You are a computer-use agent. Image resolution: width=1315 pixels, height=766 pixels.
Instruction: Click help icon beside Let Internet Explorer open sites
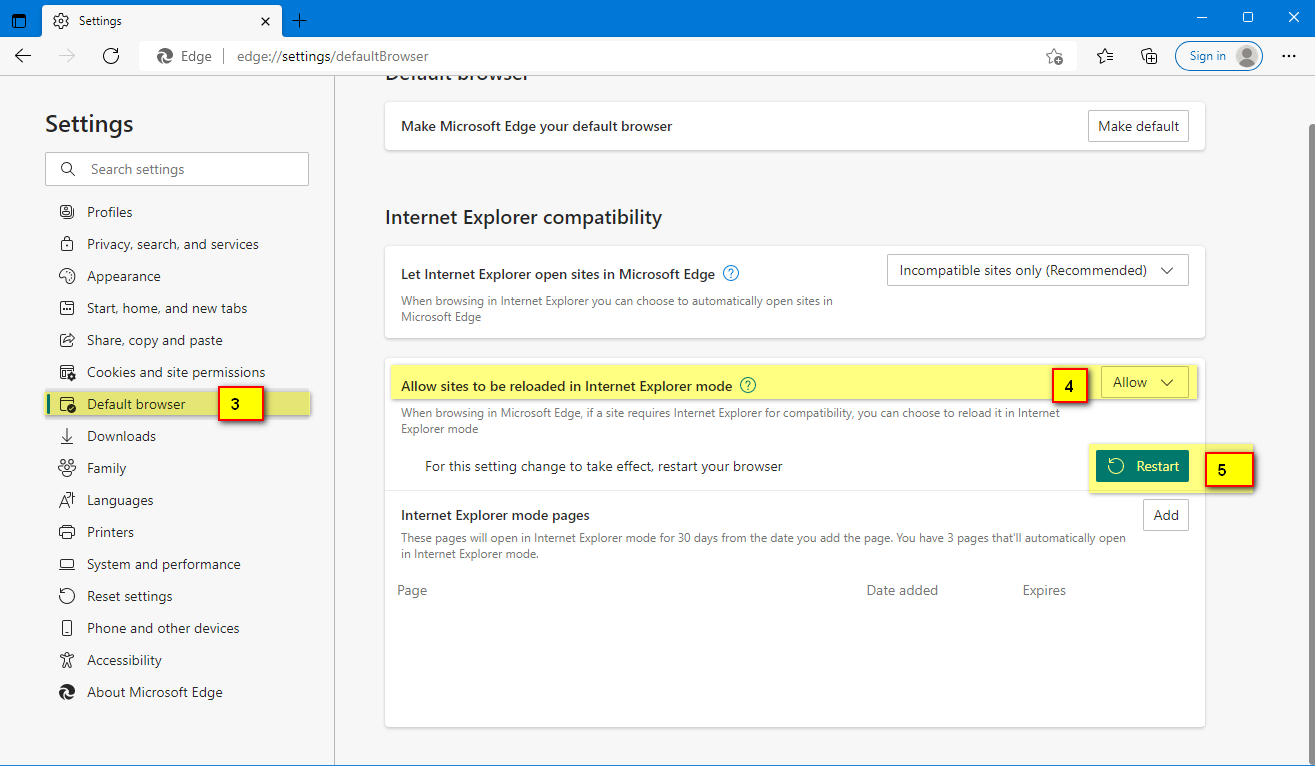tap(731, 273)
